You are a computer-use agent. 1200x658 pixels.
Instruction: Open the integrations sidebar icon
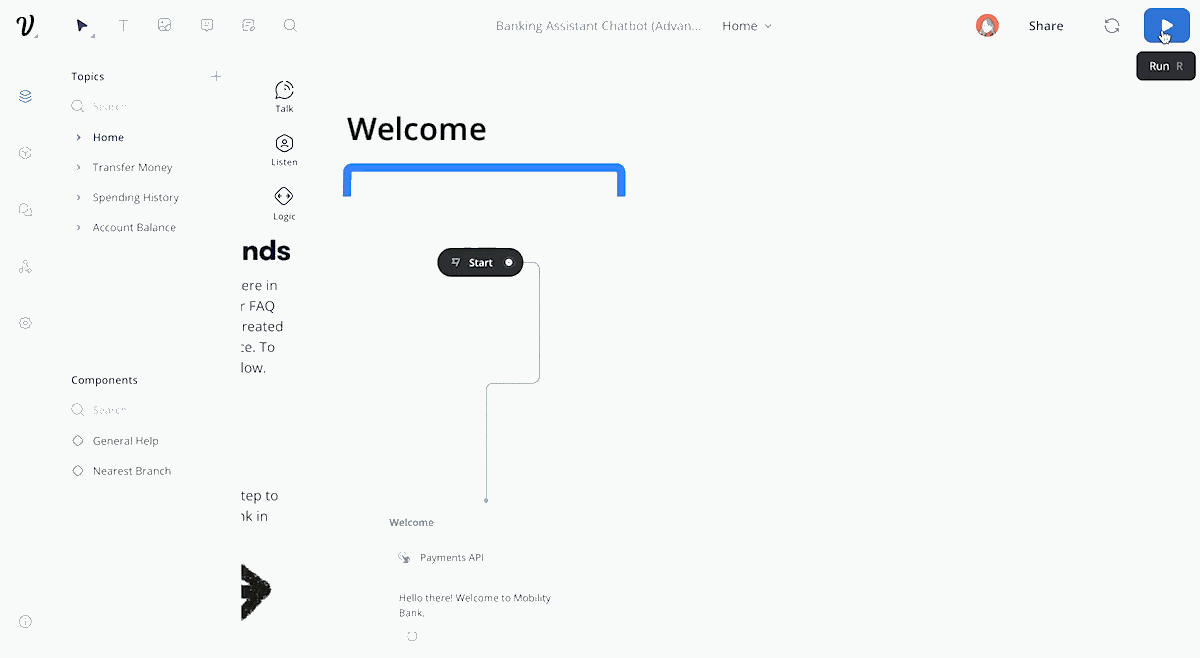(x=26, y=267)
